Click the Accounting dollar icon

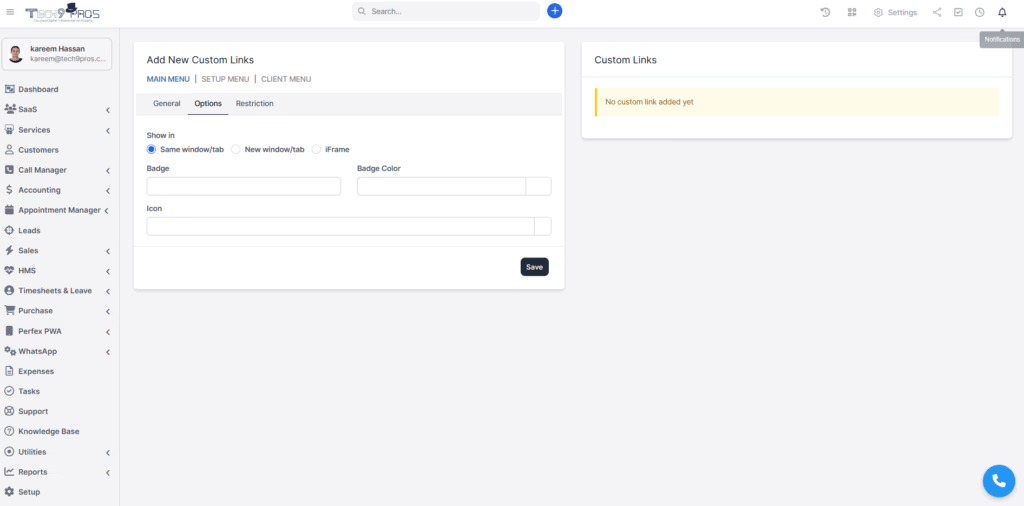click(10, 190)
